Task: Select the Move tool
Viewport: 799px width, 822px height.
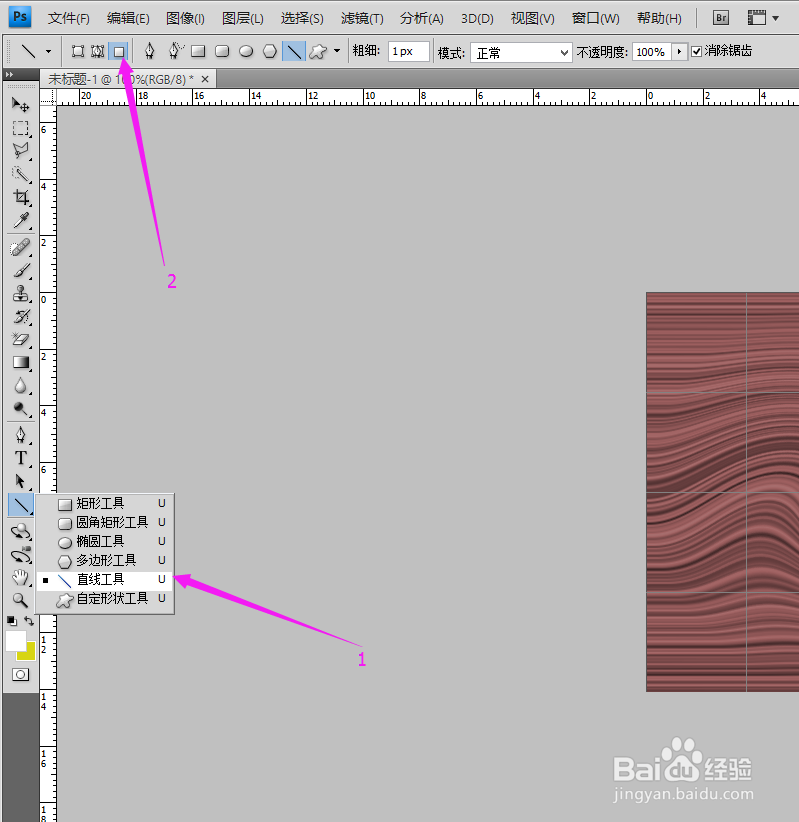Action: [x=20, y=105]
